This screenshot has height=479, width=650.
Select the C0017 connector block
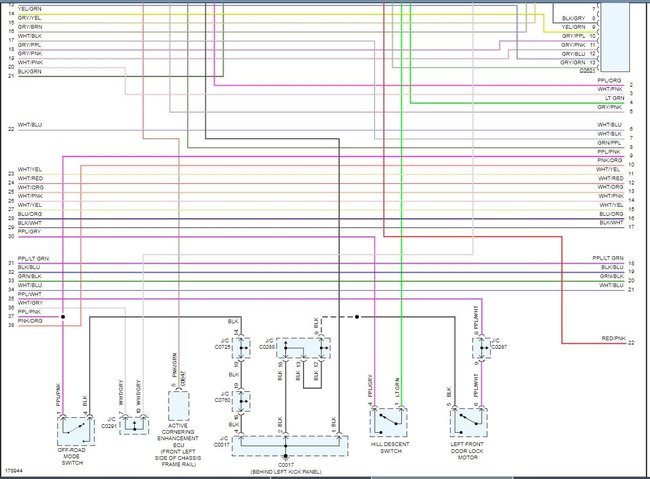point(290,444)
